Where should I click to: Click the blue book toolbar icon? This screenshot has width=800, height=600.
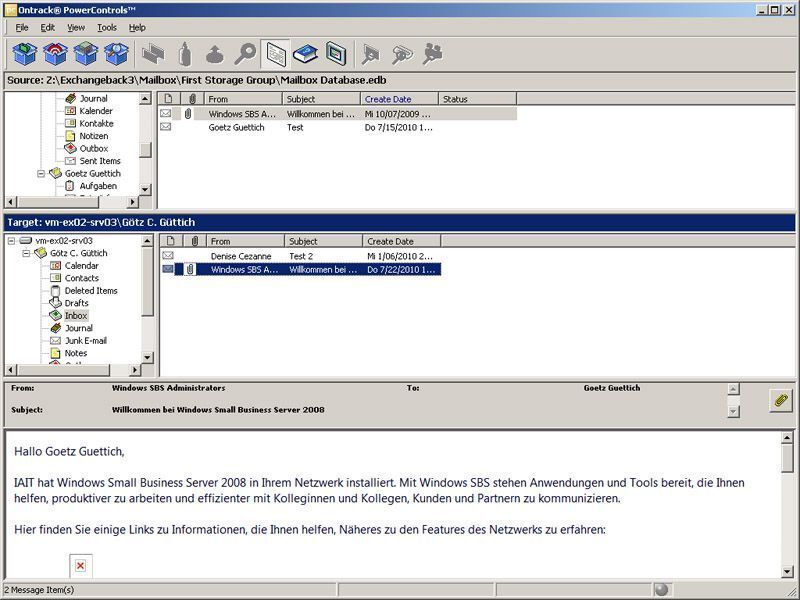pyautogui.click(x=305, y=55)
